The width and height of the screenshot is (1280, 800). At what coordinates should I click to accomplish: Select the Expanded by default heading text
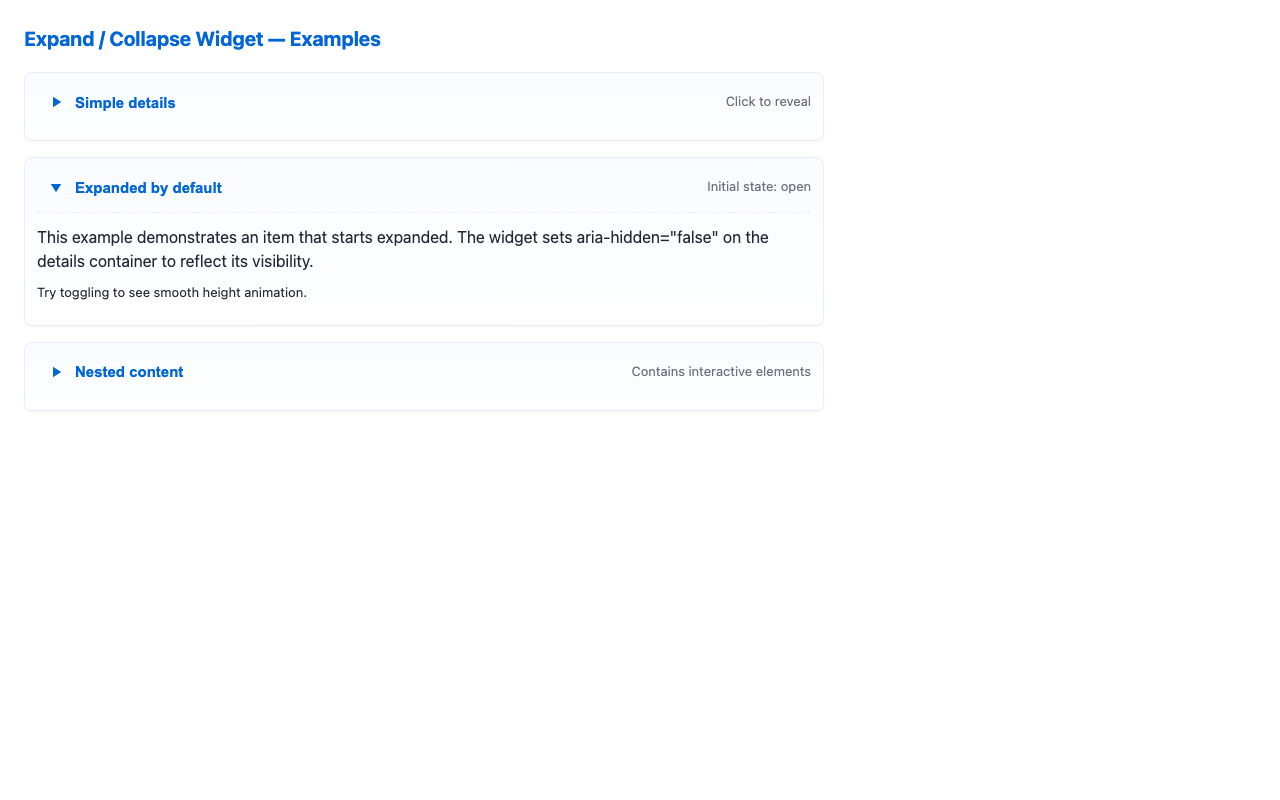(x=148, y=188)
